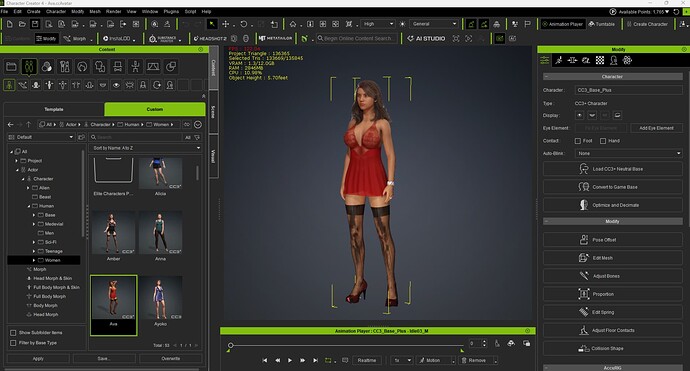Save project floppy disk icon

tap(35, 24)
